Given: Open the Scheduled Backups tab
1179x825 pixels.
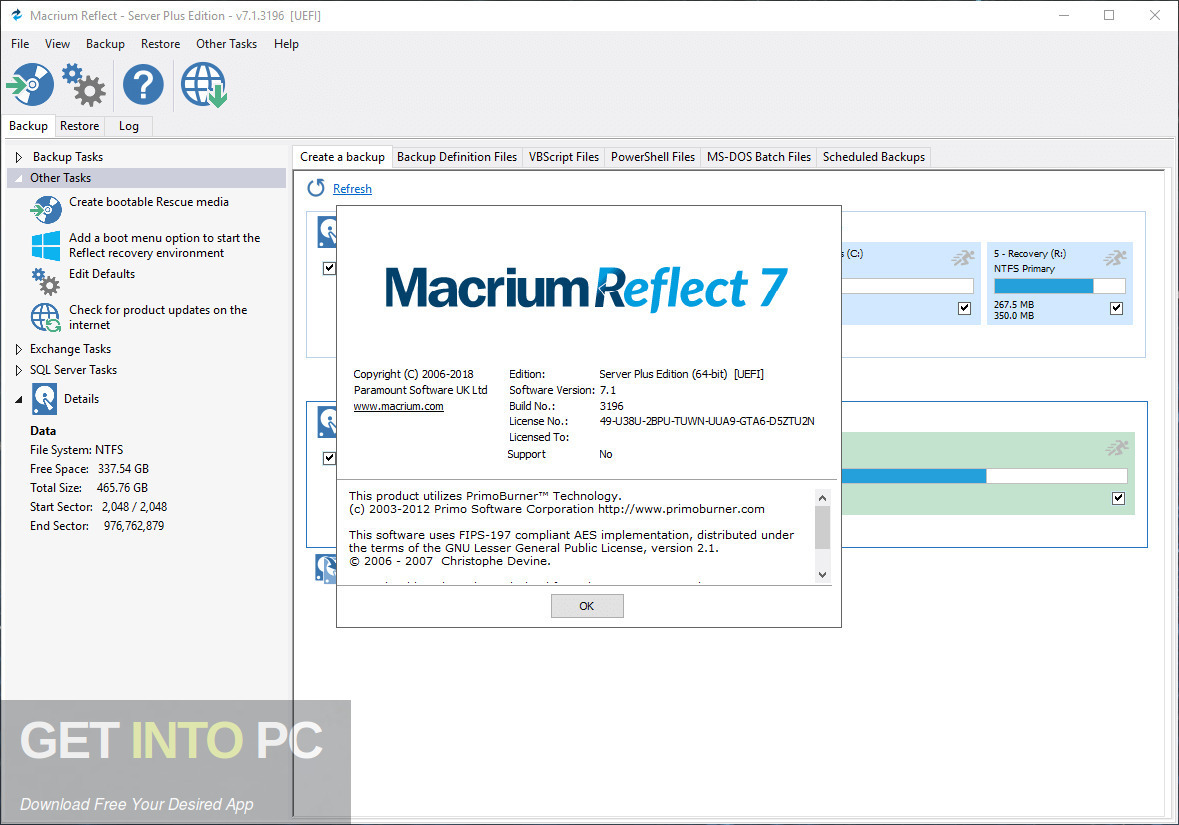Looking at the screenshot, I should tap(874, 157).
